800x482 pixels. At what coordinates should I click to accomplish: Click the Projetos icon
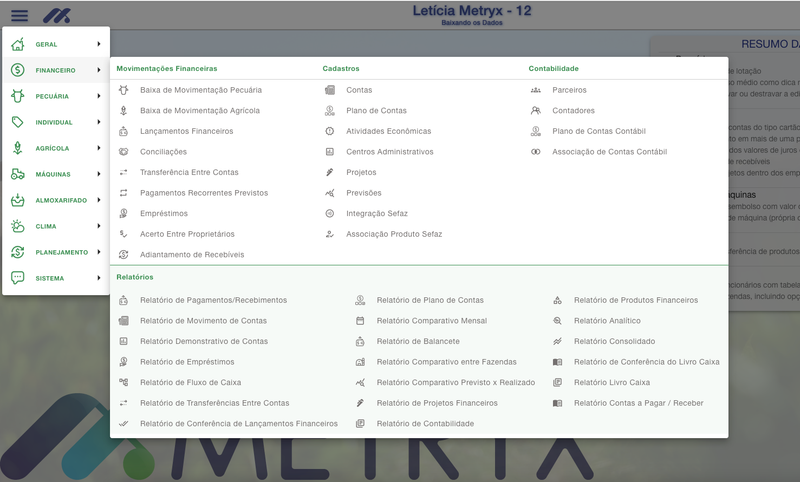(330, 172)
